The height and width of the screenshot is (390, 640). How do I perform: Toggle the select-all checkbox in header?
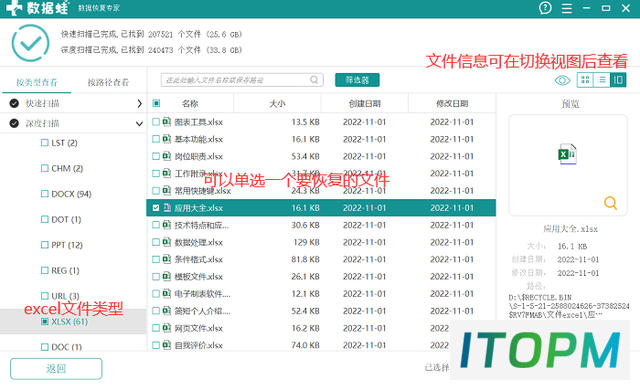156,103
